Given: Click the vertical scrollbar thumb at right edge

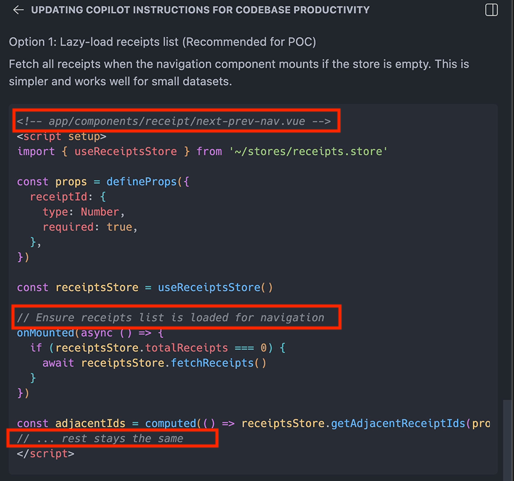Looking at the screenshot, I should [507, 440].
